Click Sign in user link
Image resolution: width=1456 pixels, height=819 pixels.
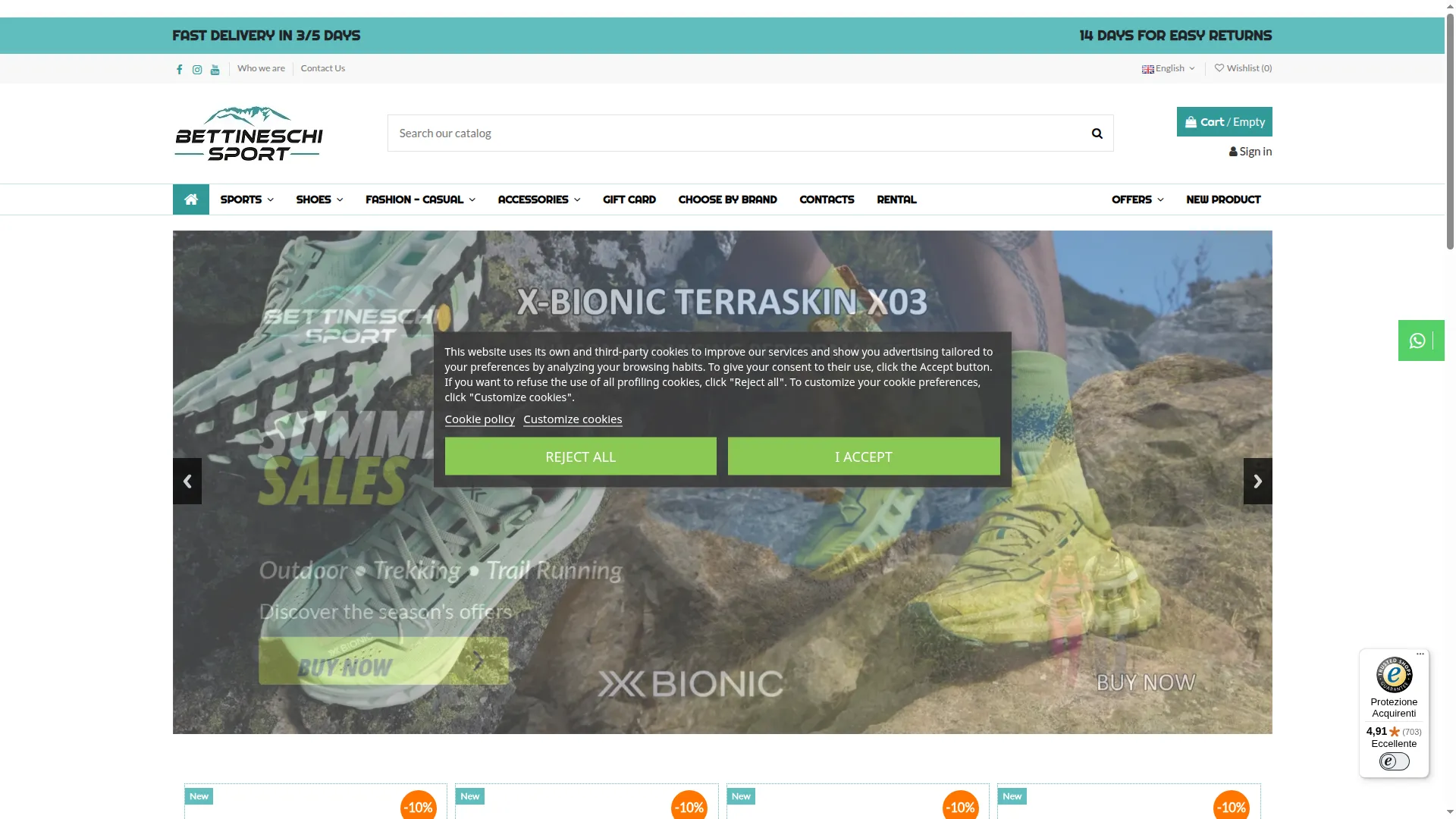(1250, 152)
